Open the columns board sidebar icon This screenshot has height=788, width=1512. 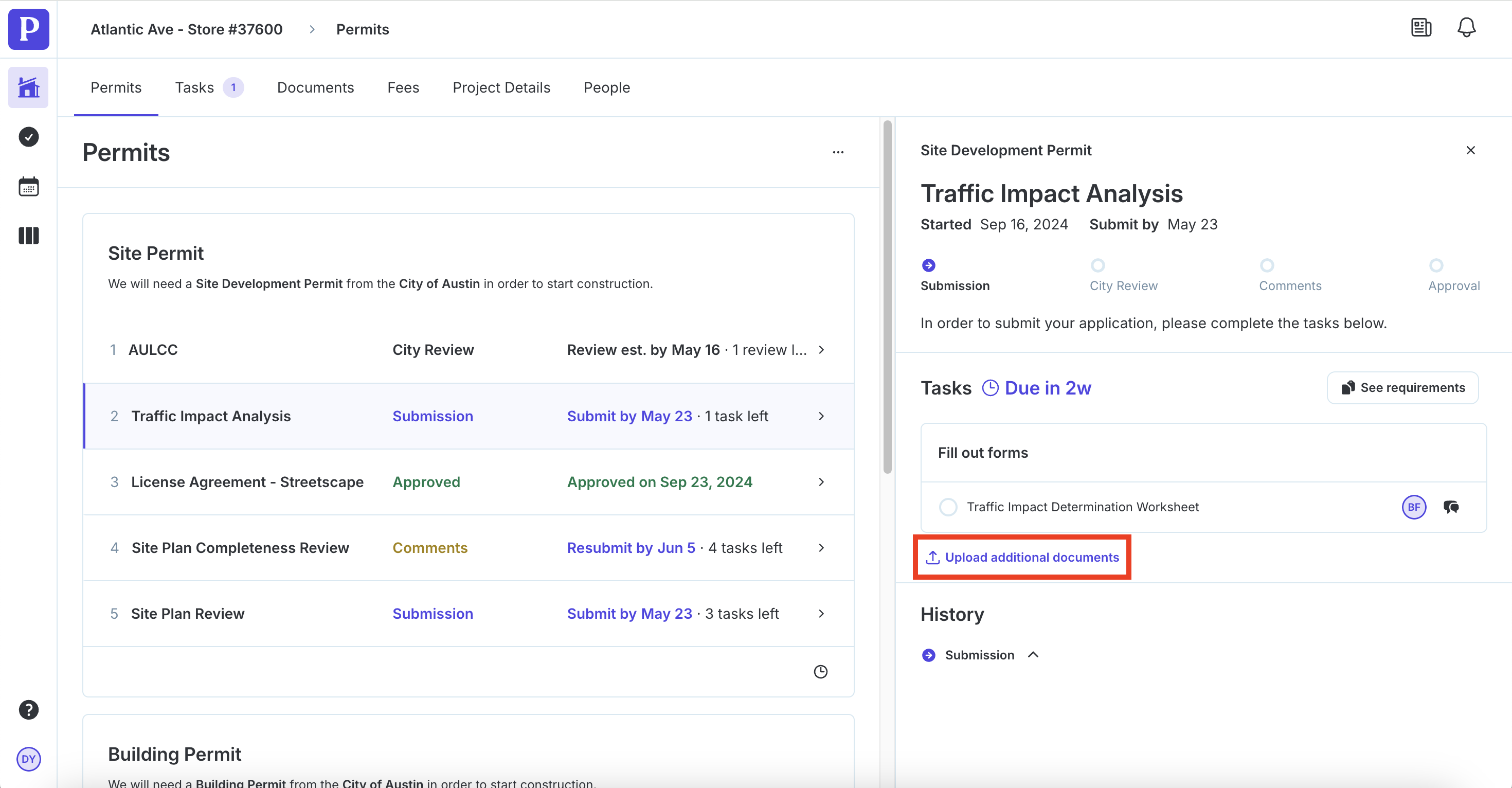click(x=28, y=236)
